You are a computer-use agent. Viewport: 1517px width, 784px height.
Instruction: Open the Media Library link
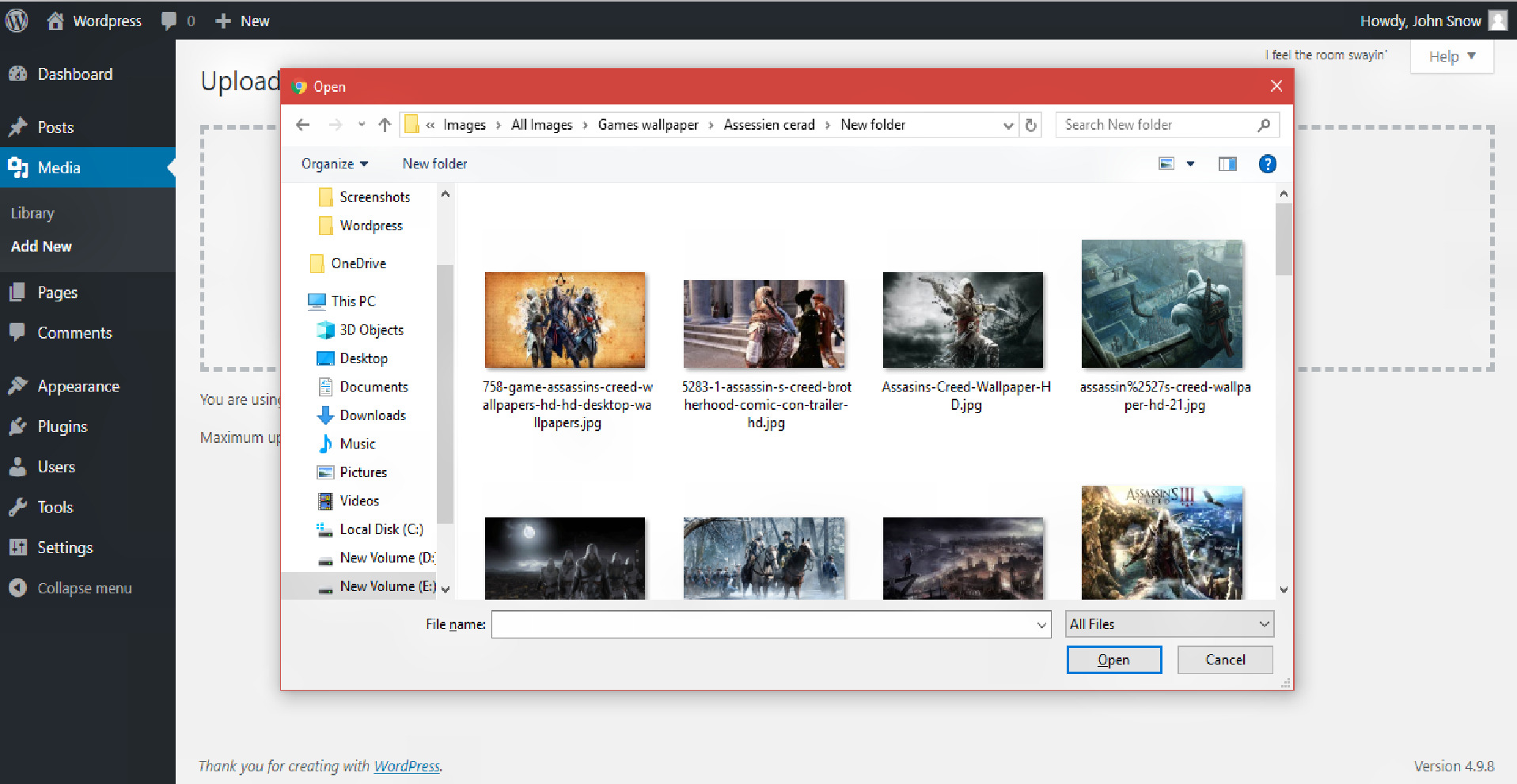(x=32, y=214)
